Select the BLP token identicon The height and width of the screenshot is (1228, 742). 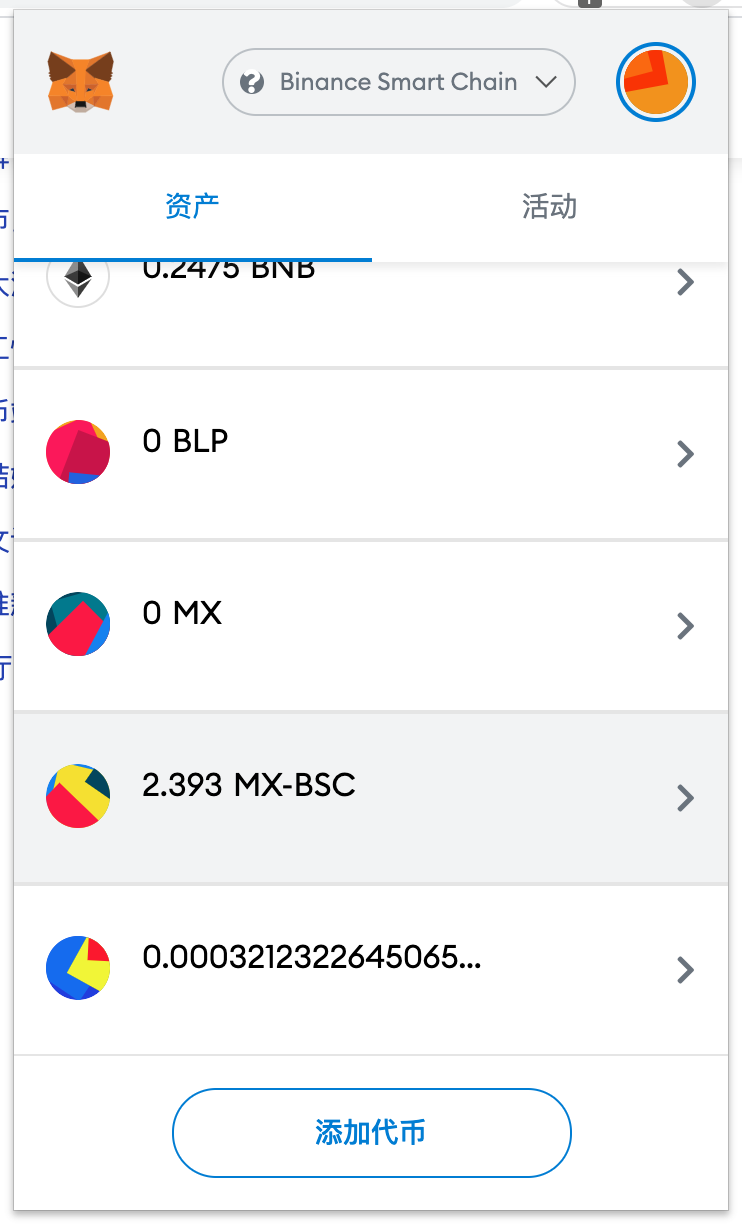click(x=78, y=453)
